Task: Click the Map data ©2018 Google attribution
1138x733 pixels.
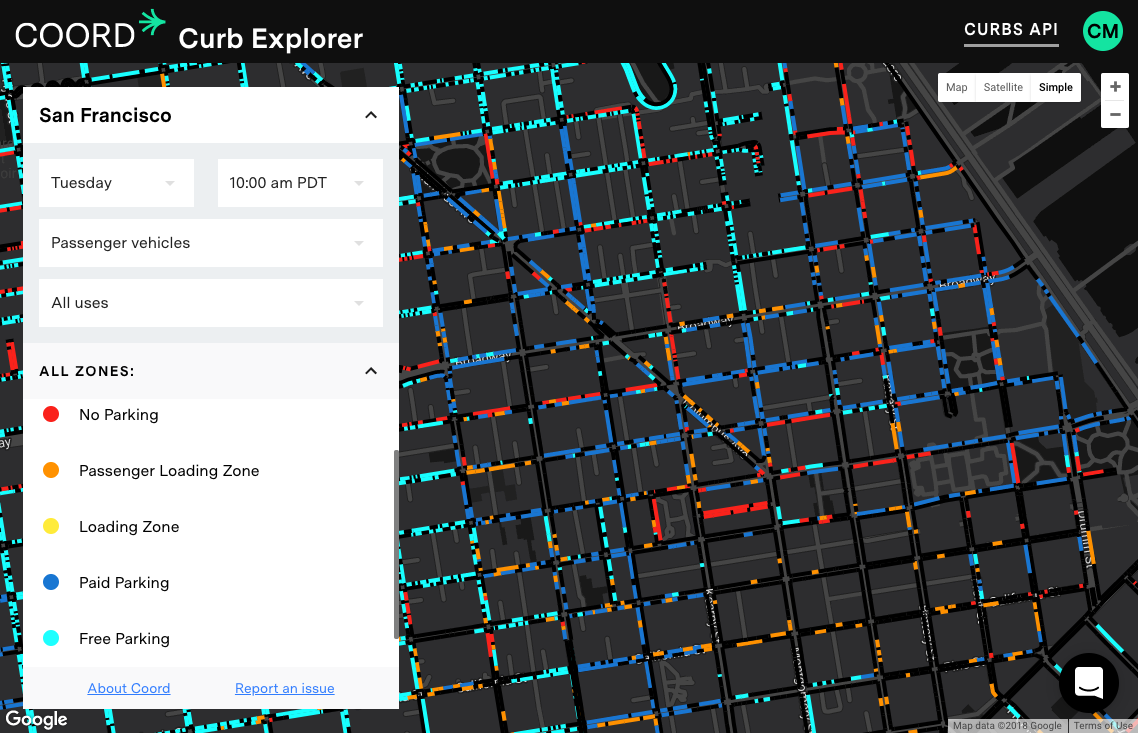Action: pyautogui.click(x=1007, y=726)
